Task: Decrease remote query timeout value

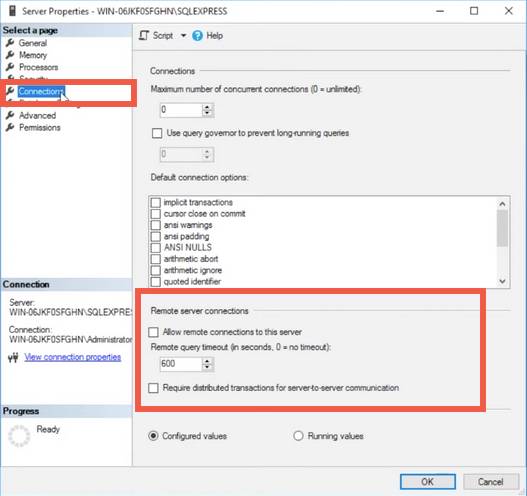Action: point(207,368)
